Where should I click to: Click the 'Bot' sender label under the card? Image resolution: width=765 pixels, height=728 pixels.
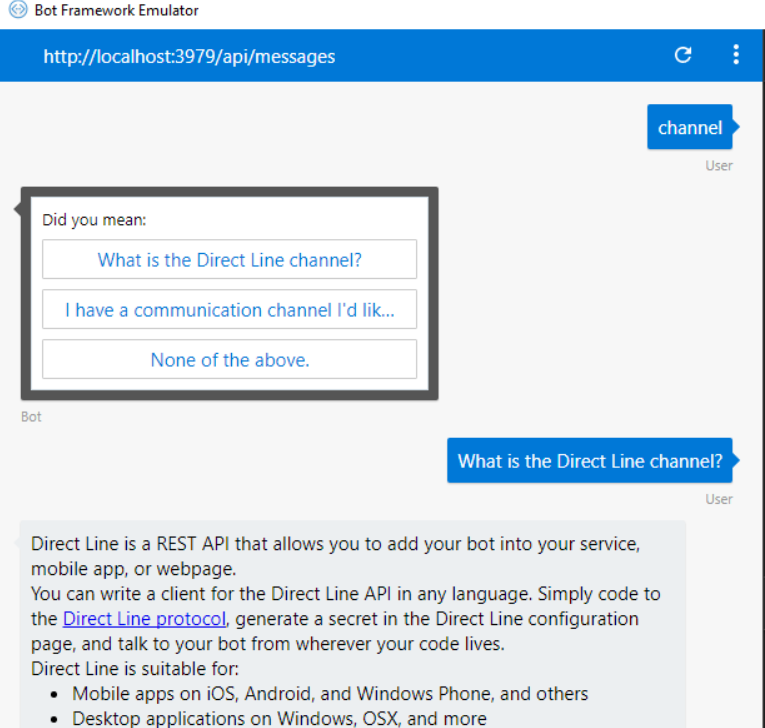coord(31,417)
